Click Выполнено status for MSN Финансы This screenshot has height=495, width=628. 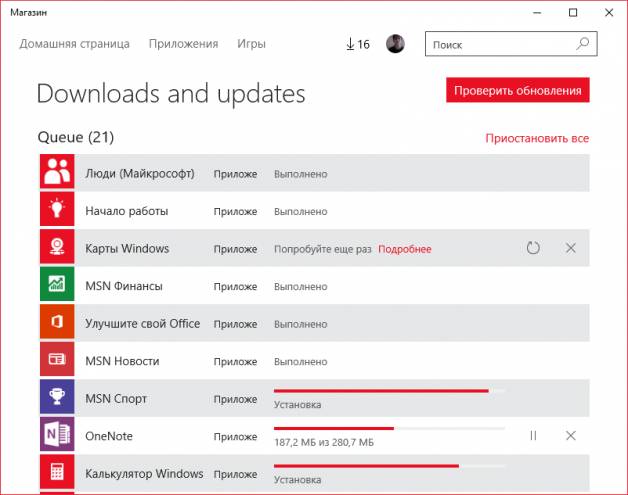(301, 287)
